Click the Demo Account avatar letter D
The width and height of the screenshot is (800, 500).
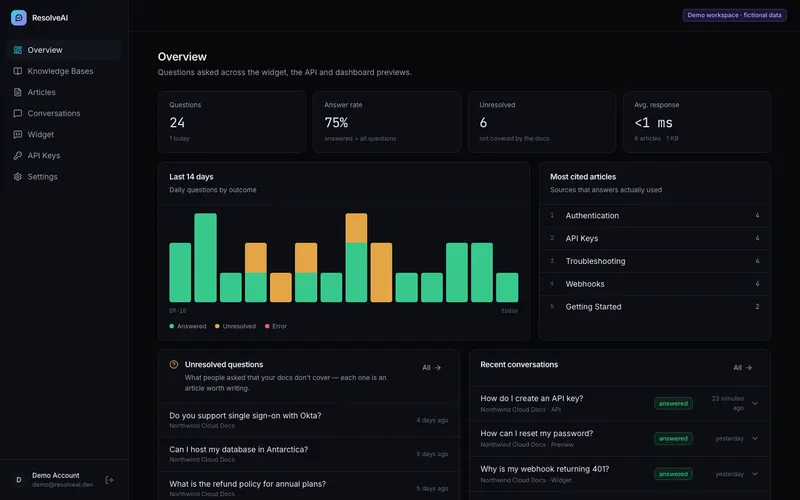[19, 480]
